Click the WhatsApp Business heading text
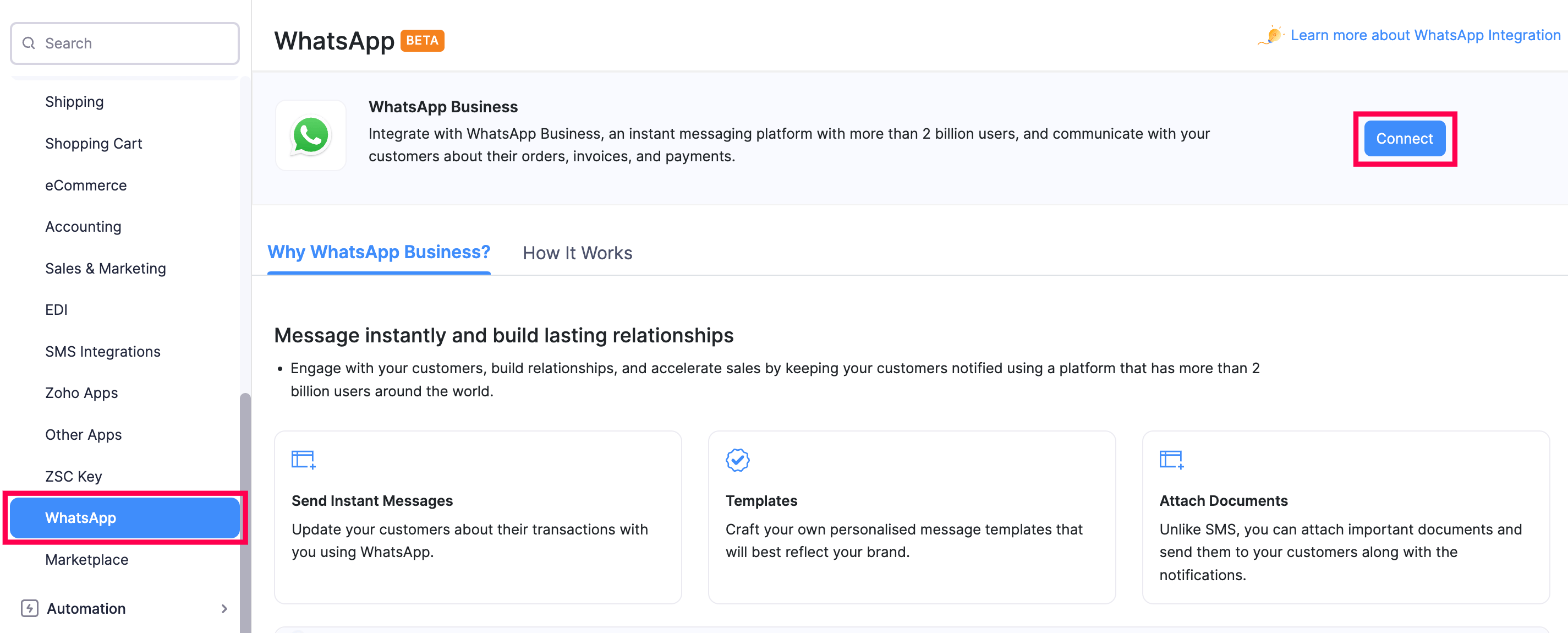This screenshot has height=633, width=1568. [x=442, y=107]
